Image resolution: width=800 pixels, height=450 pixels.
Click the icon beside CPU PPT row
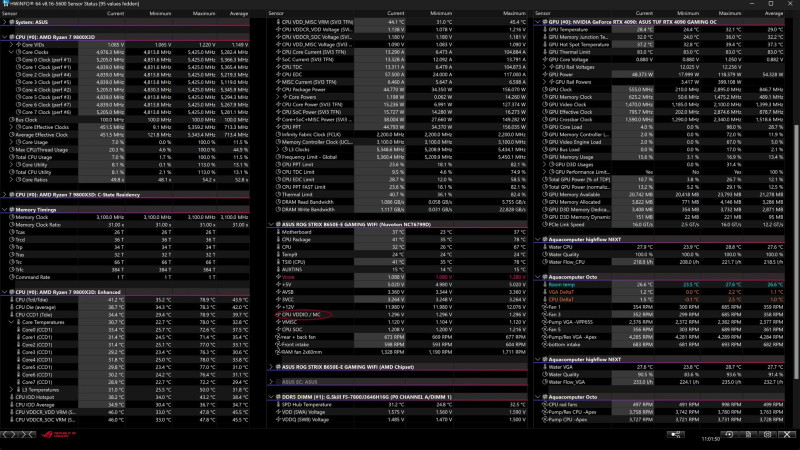(278, 127)
